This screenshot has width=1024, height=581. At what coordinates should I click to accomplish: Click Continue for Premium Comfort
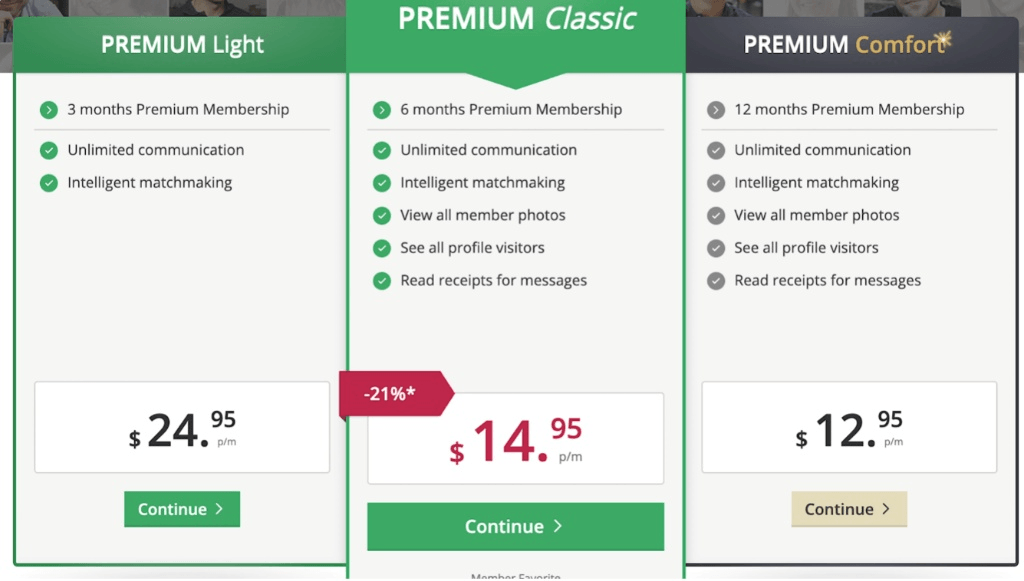coord(849,509)
